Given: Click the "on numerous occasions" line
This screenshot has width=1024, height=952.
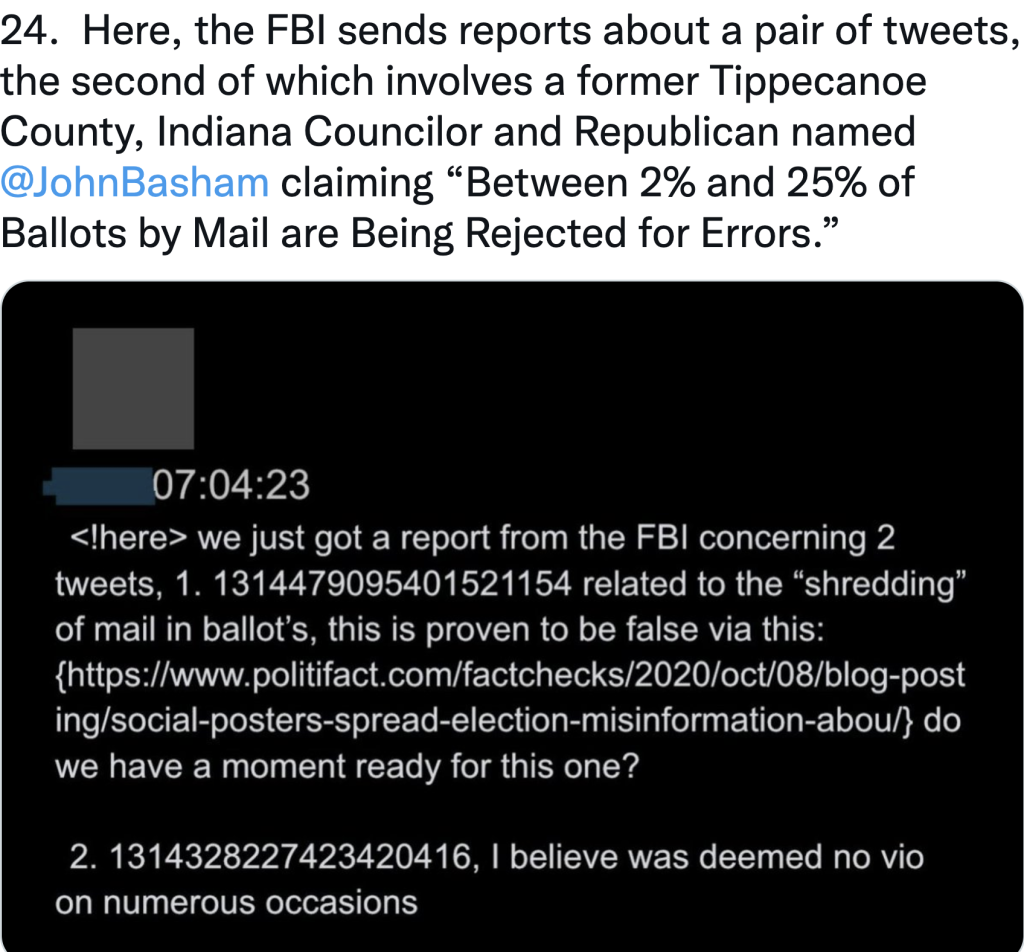Looking at the screenshot, I should (236, 903).
